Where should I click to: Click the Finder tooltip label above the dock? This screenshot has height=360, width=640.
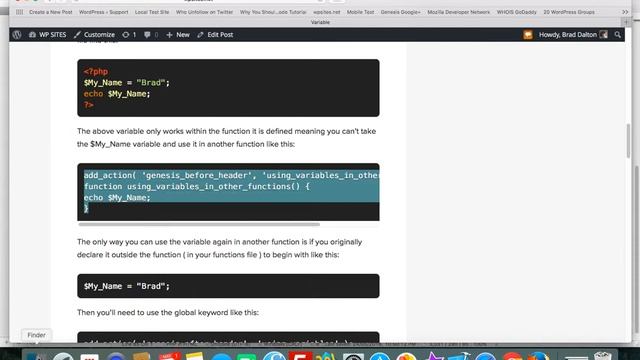[x=36, y=335]
